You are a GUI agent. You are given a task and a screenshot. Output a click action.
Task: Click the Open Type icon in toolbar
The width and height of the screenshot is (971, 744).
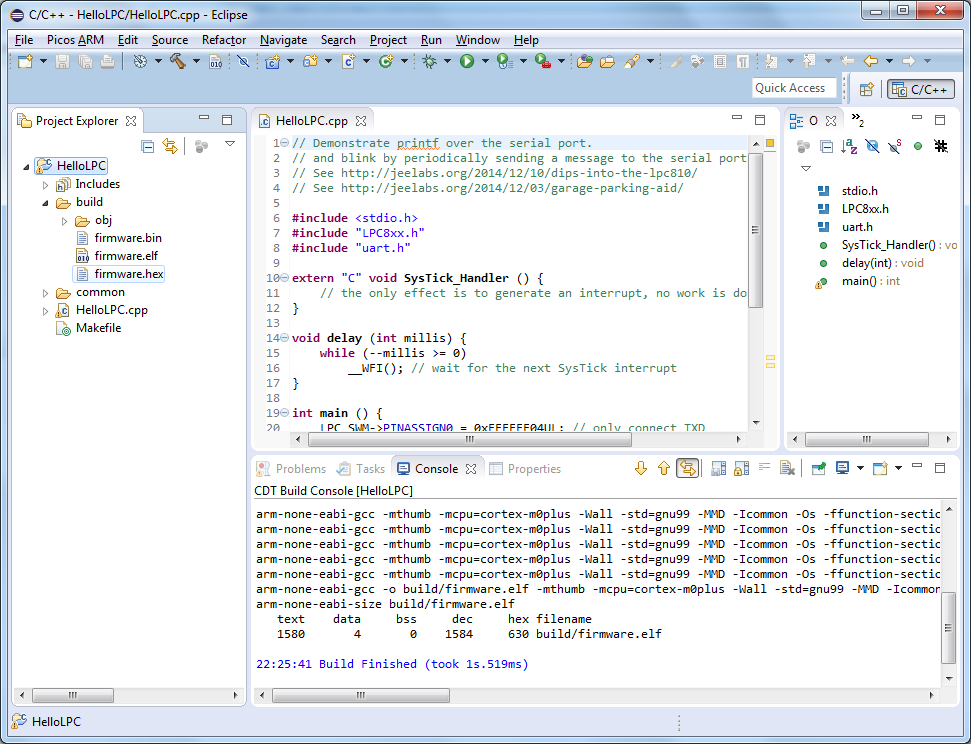[584, 61]
